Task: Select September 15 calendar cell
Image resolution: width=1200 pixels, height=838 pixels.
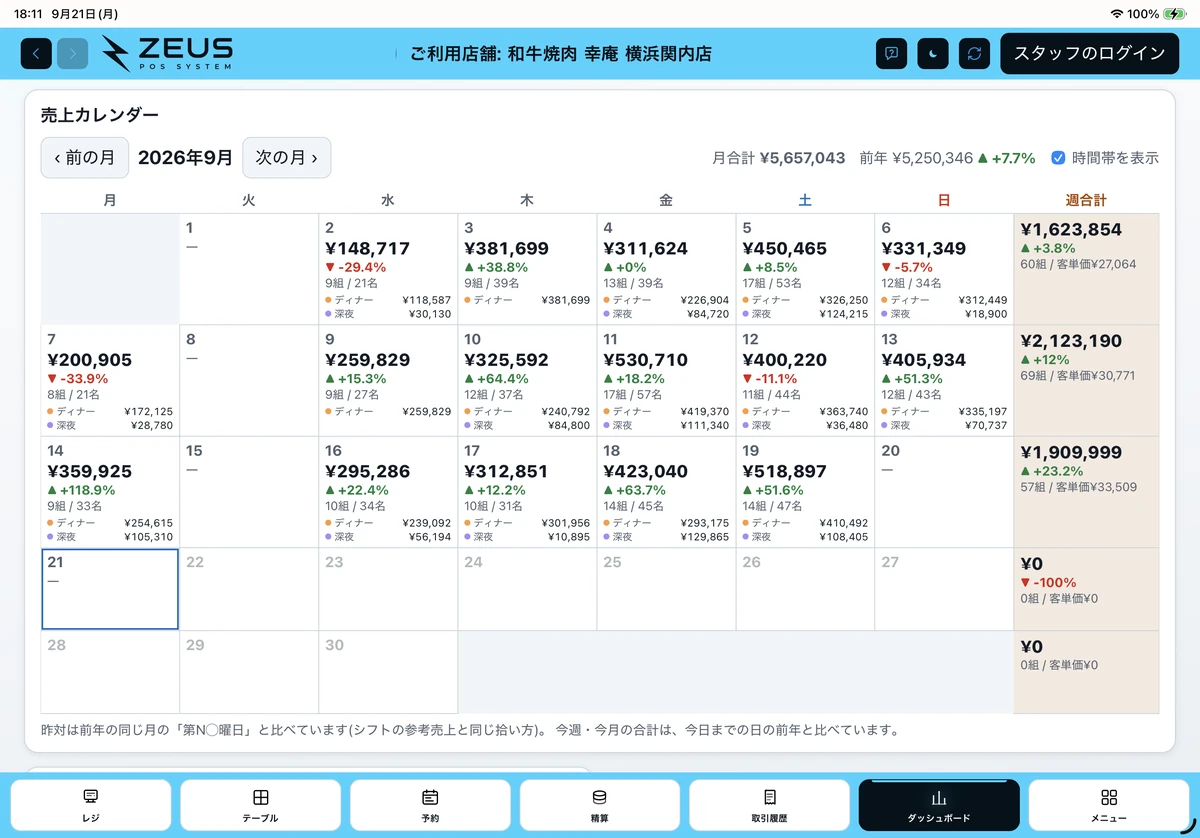Action: (x=249, y=492)
